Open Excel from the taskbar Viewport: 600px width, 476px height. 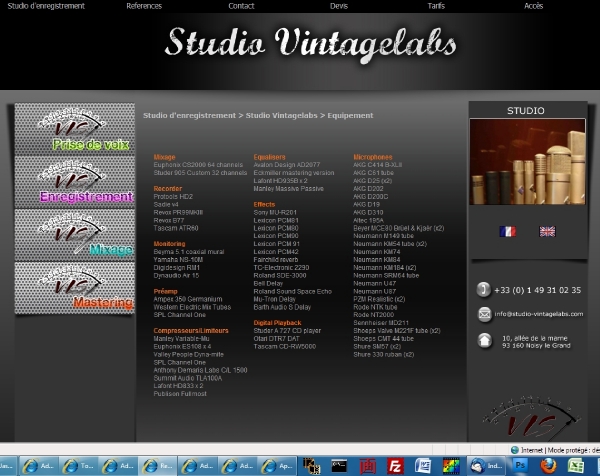pyautogui.click(x=576, y=466)
